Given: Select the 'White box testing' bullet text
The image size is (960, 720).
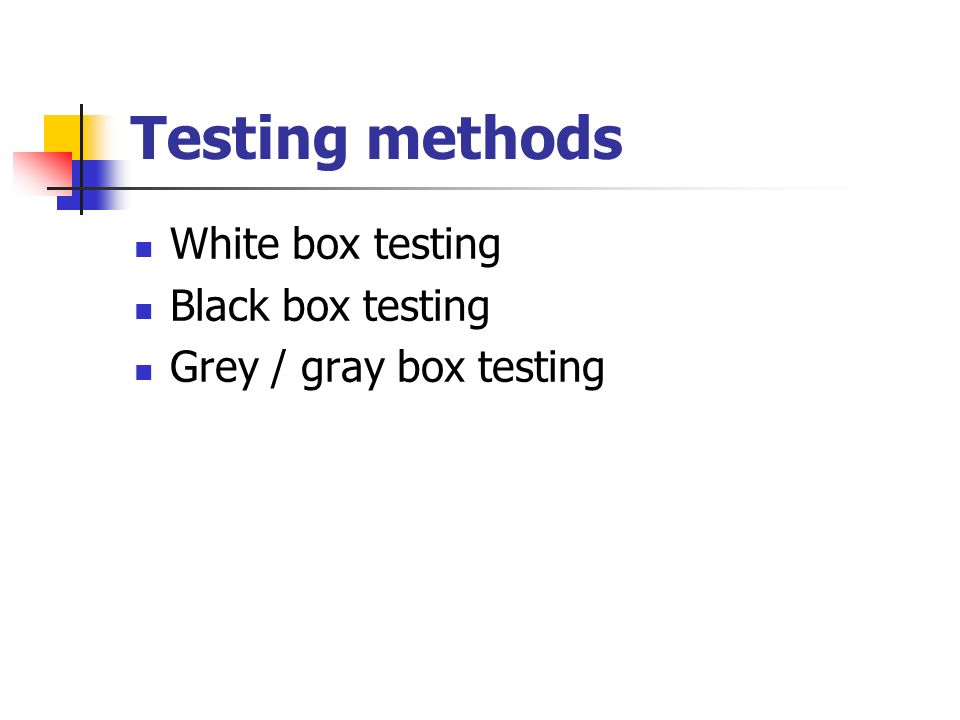Looking at the screenshot, I should pos(335,245).
